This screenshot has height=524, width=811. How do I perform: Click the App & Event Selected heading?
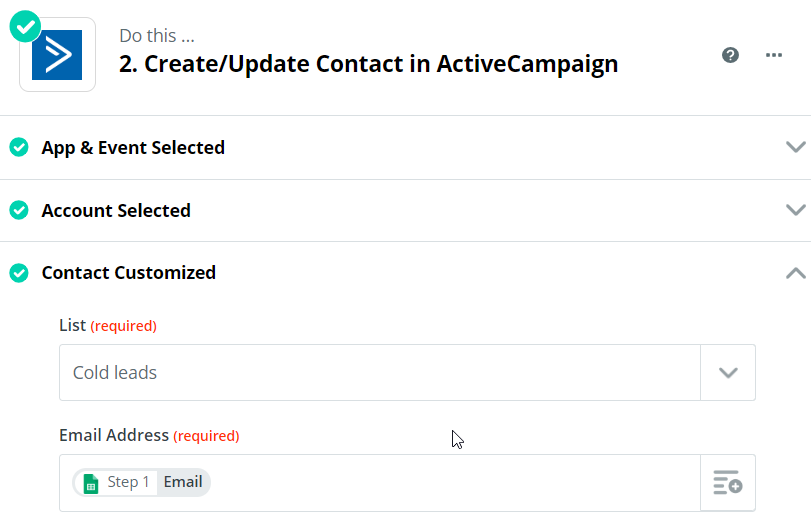pyautogui.click(x=133, y=148)
